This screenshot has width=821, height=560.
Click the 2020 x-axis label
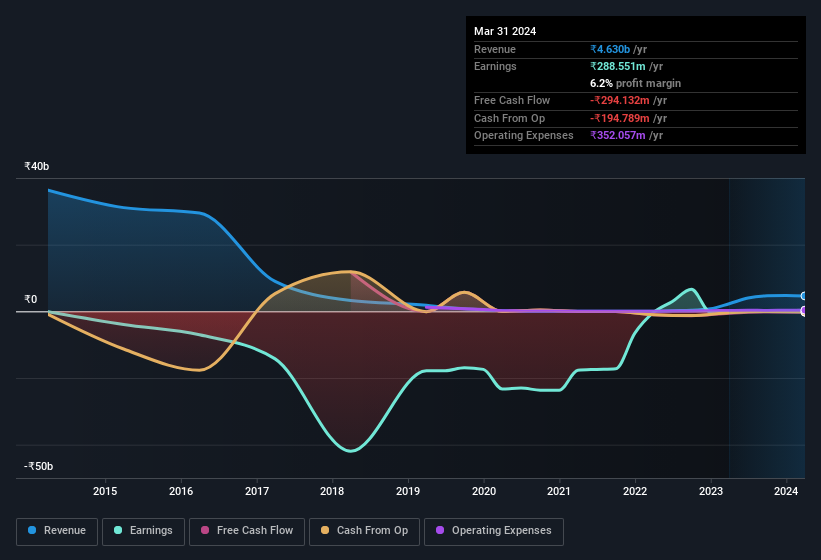(x=484, y=491)
